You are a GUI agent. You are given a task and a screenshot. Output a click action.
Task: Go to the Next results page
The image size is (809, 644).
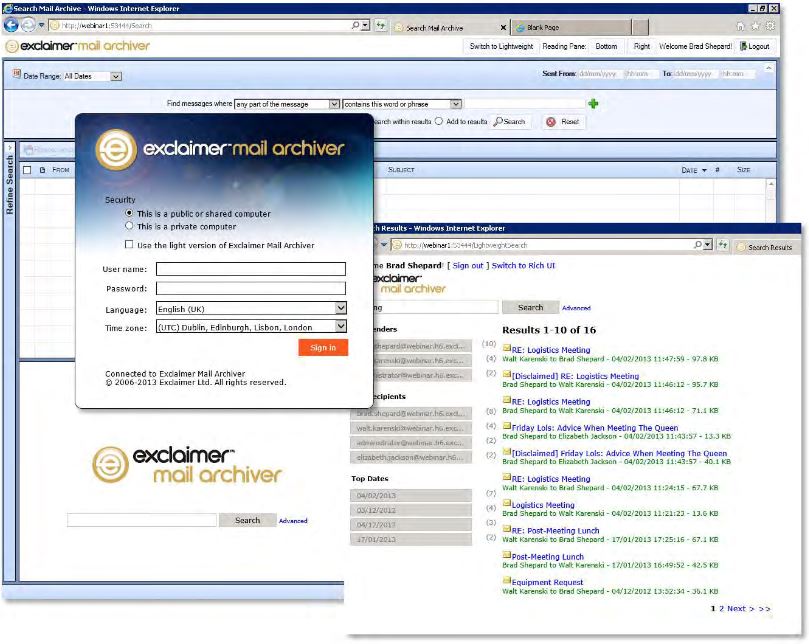pyautogui.click(x=736, y=608)
